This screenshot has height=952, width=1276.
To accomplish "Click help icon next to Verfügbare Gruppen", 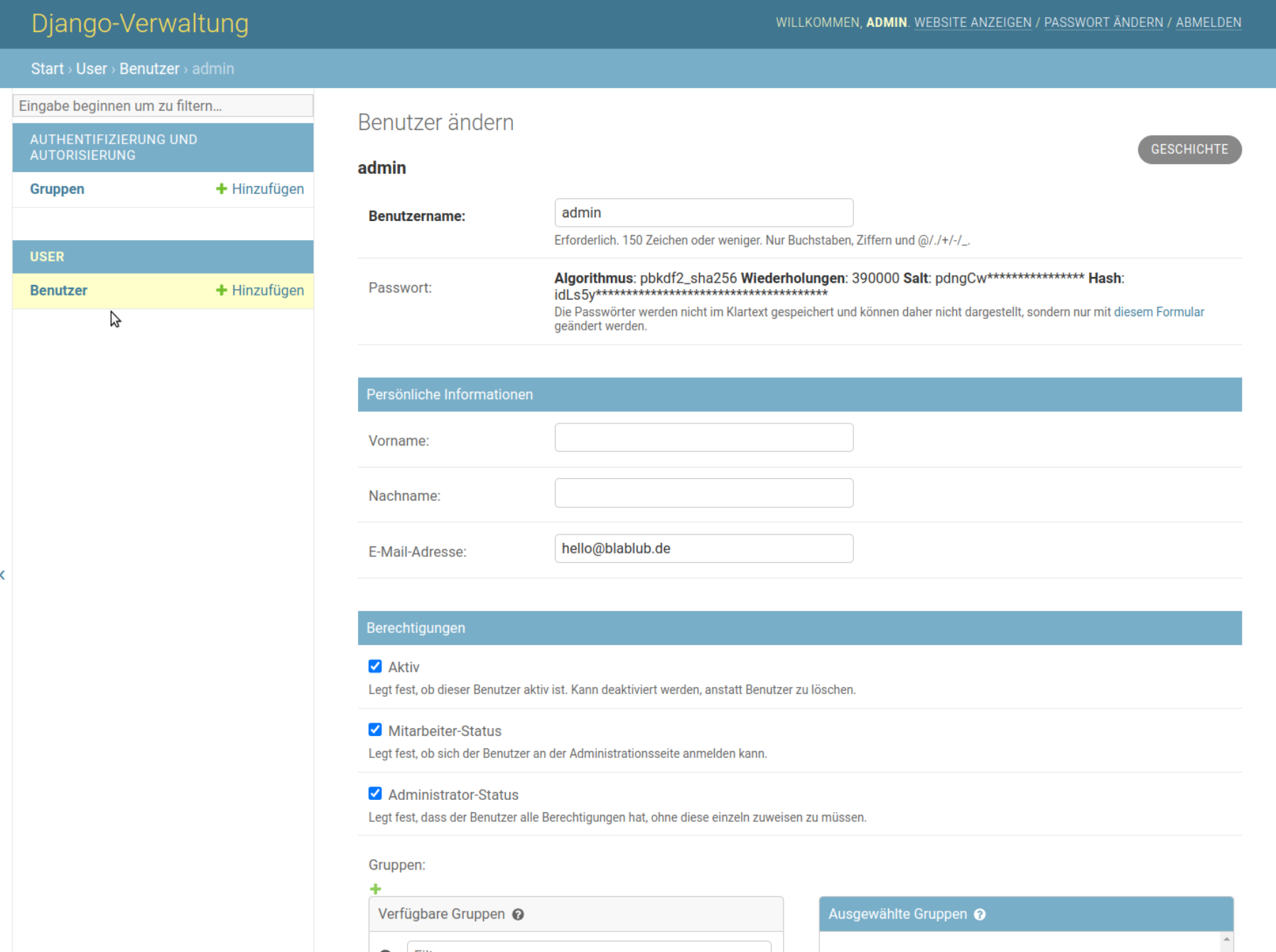I will tap(518, 914).
